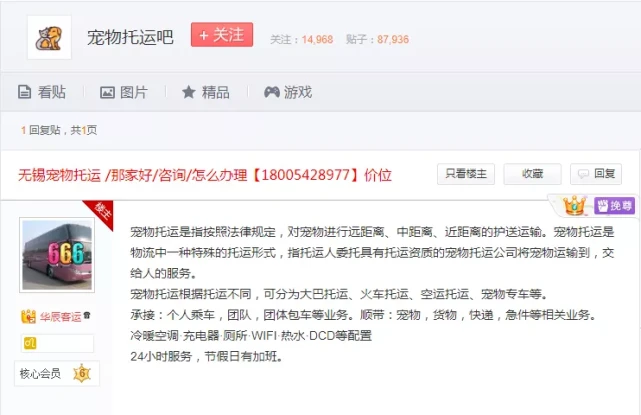The width and height of the screenshot is (641, 415).
Task: Open the 宠物托运吧 cat and dog logo
Action: click(x=49, y=38)
